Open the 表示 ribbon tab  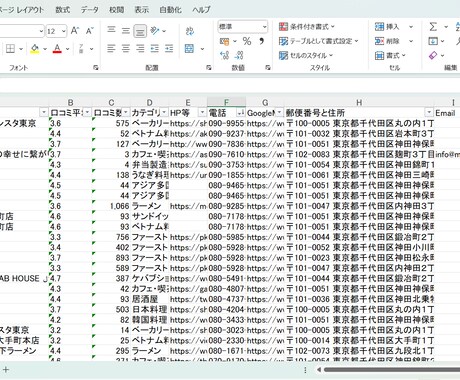pos(142,10)
